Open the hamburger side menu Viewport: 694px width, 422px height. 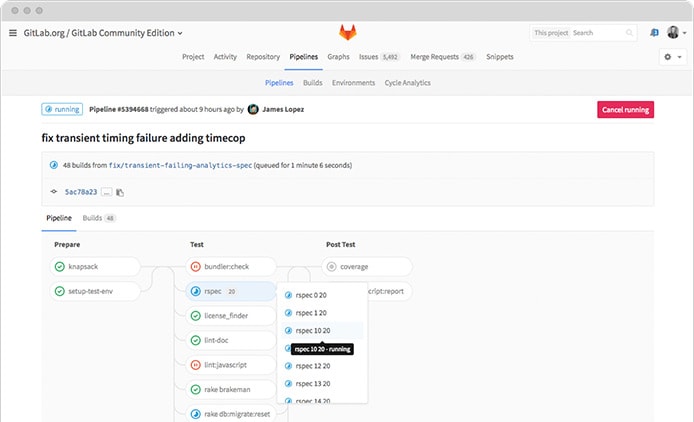click(13, 33)
